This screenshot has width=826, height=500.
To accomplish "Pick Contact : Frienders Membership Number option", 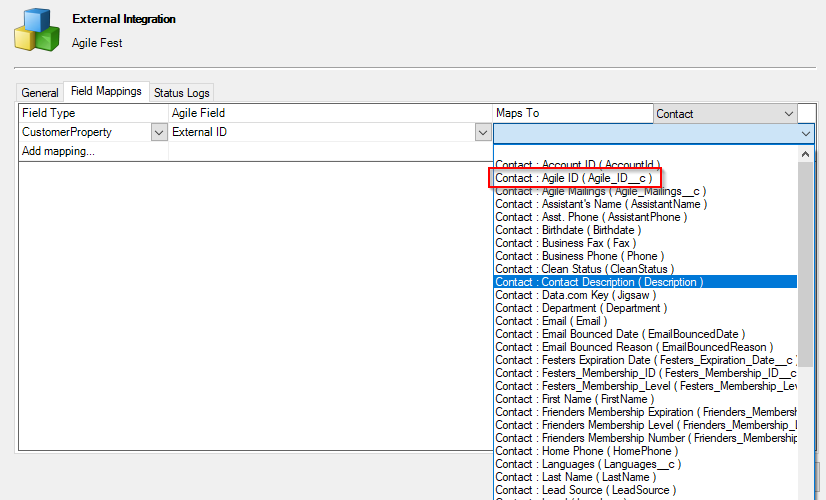I will coord(645,438).
